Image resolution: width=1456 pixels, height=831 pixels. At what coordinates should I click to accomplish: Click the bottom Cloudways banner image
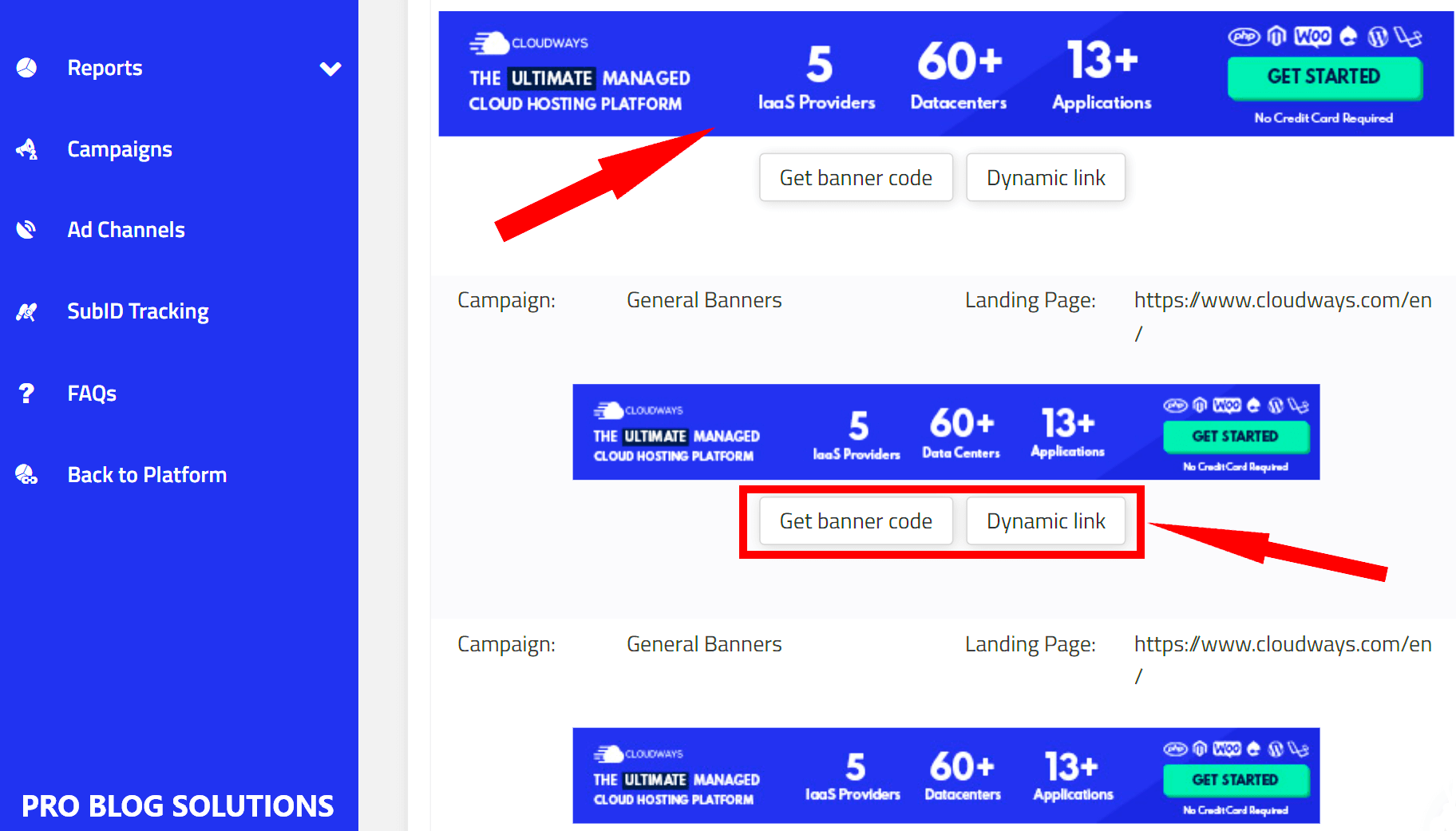click(946, 775)
